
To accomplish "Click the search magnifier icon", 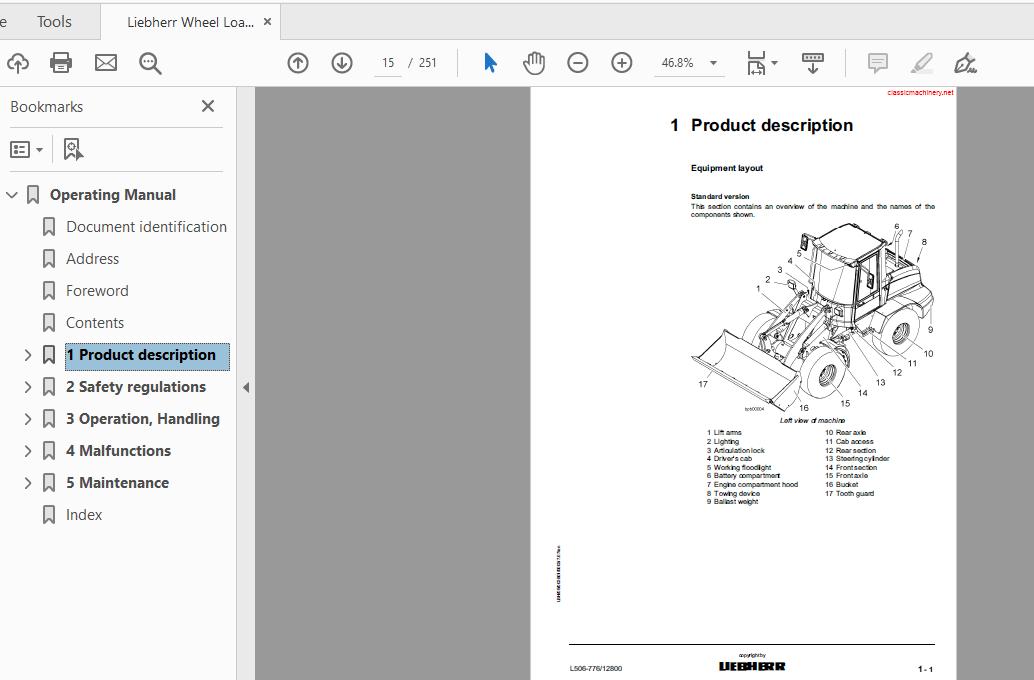I will (x=150, y=62).
